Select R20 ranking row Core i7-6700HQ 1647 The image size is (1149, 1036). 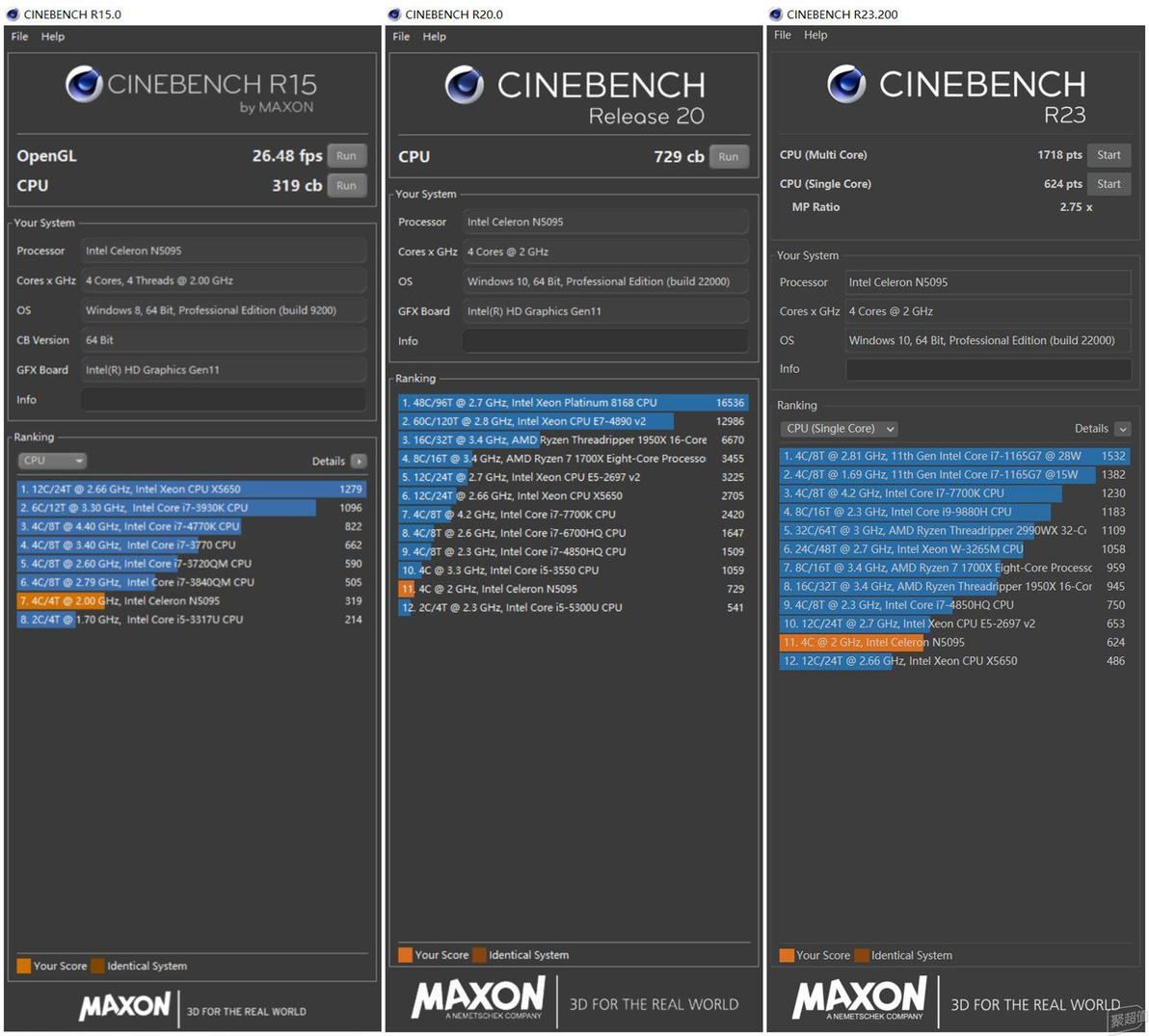tap(573, 533)
